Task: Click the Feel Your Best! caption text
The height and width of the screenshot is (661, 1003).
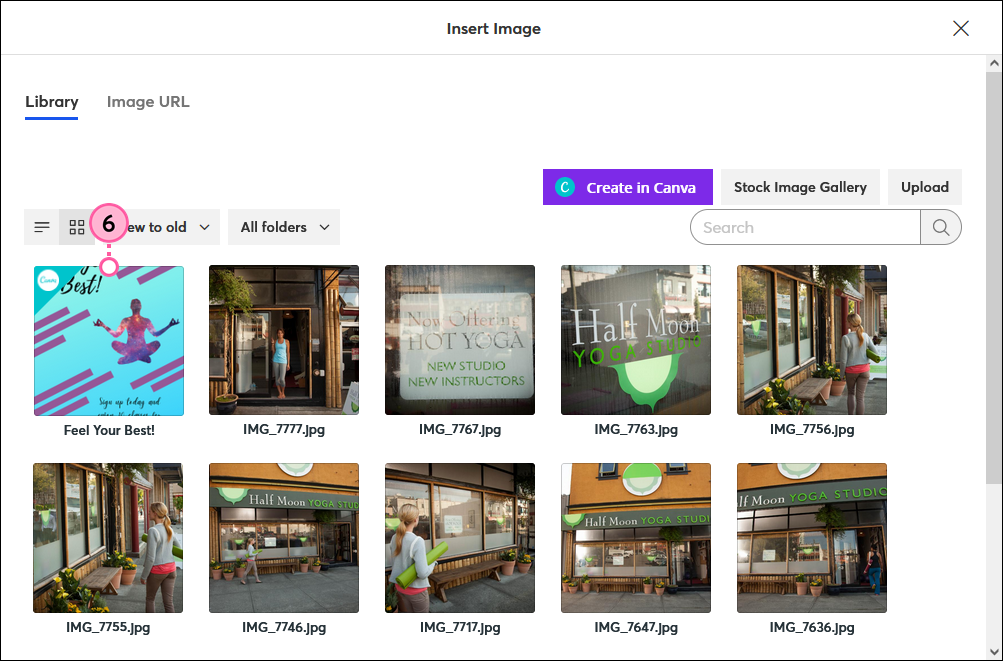Action: coord(109,431)
